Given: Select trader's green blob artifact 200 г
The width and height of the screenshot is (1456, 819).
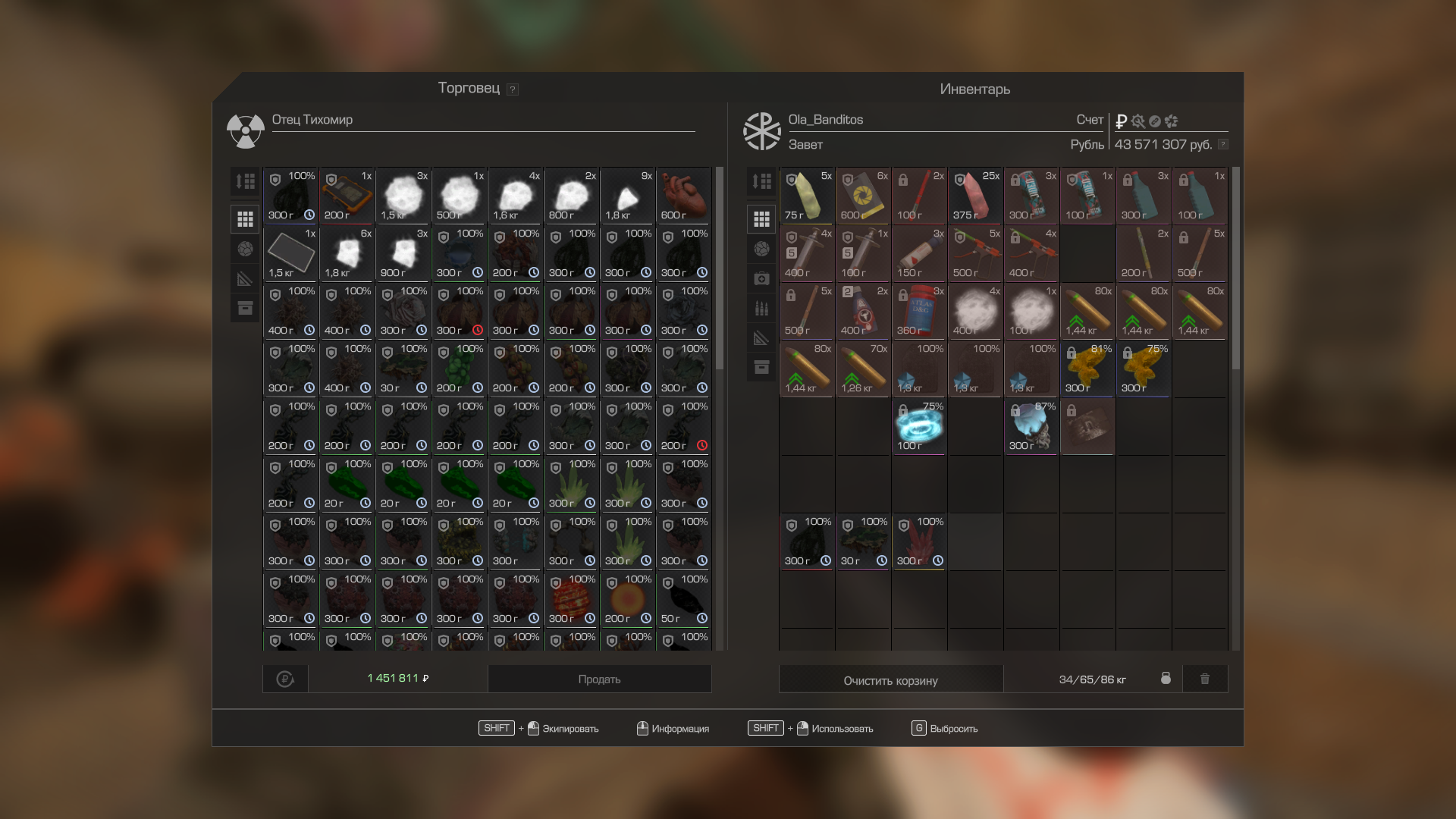Looking at the screenshot, I should pyautogui.click(x=460, y=369).
